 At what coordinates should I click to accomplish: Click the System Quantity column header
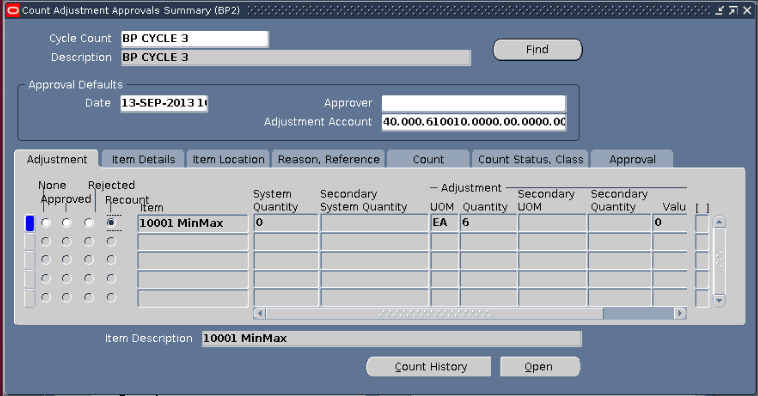tap(275, 200)
